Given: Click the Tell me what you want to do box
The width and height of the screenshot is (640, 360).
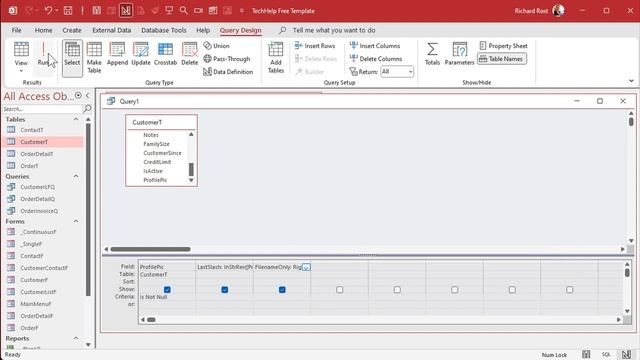Looking at the screenshot, I should (334, 30).
